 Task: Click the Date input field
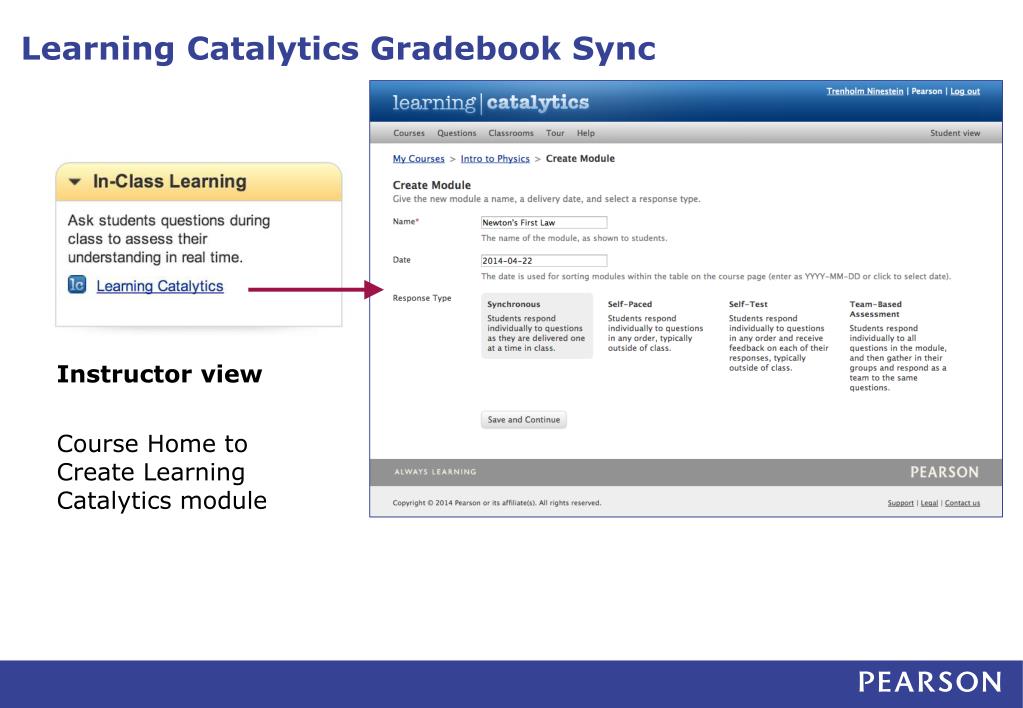544,260
